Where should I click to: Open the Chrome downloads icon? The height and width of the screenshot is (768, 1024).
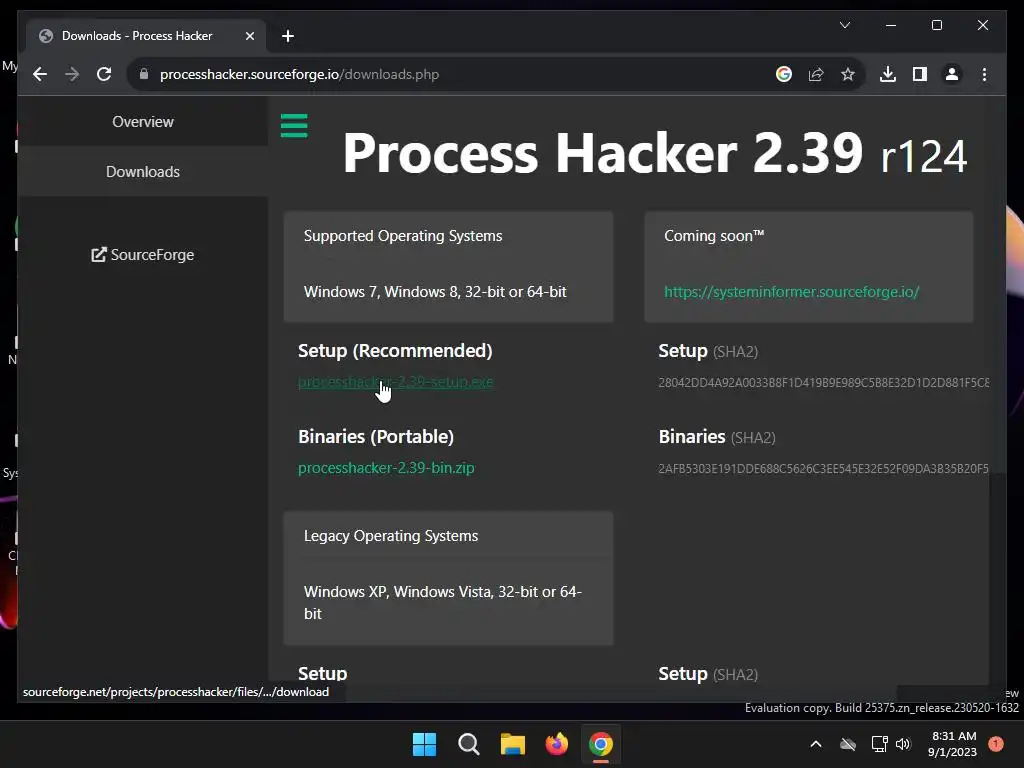[888, 74]
